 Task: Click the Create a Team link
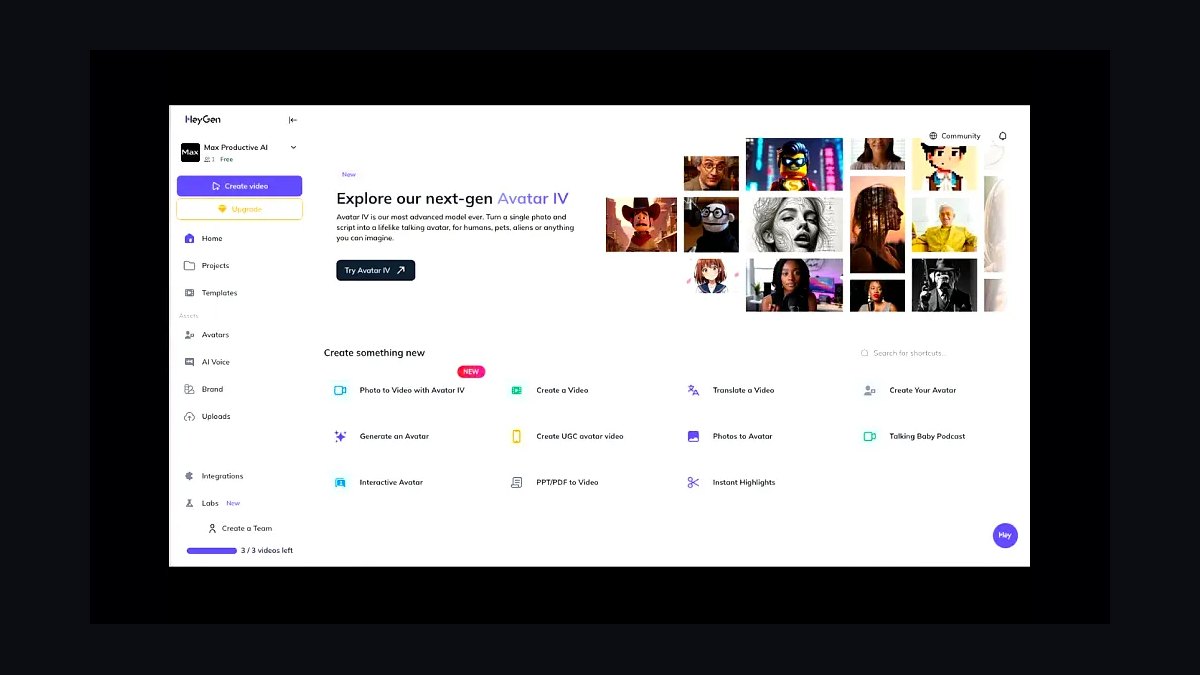coord(240,528)
